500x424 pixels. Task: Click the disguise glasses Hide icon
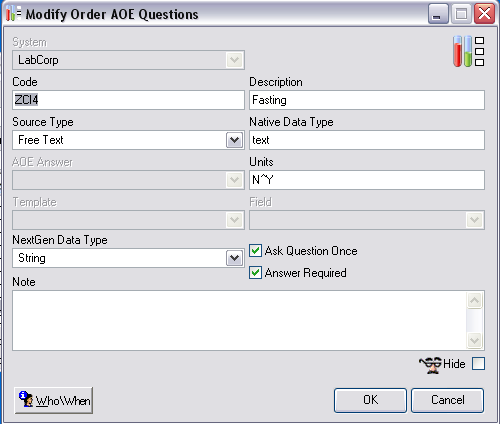click(430, 364)
